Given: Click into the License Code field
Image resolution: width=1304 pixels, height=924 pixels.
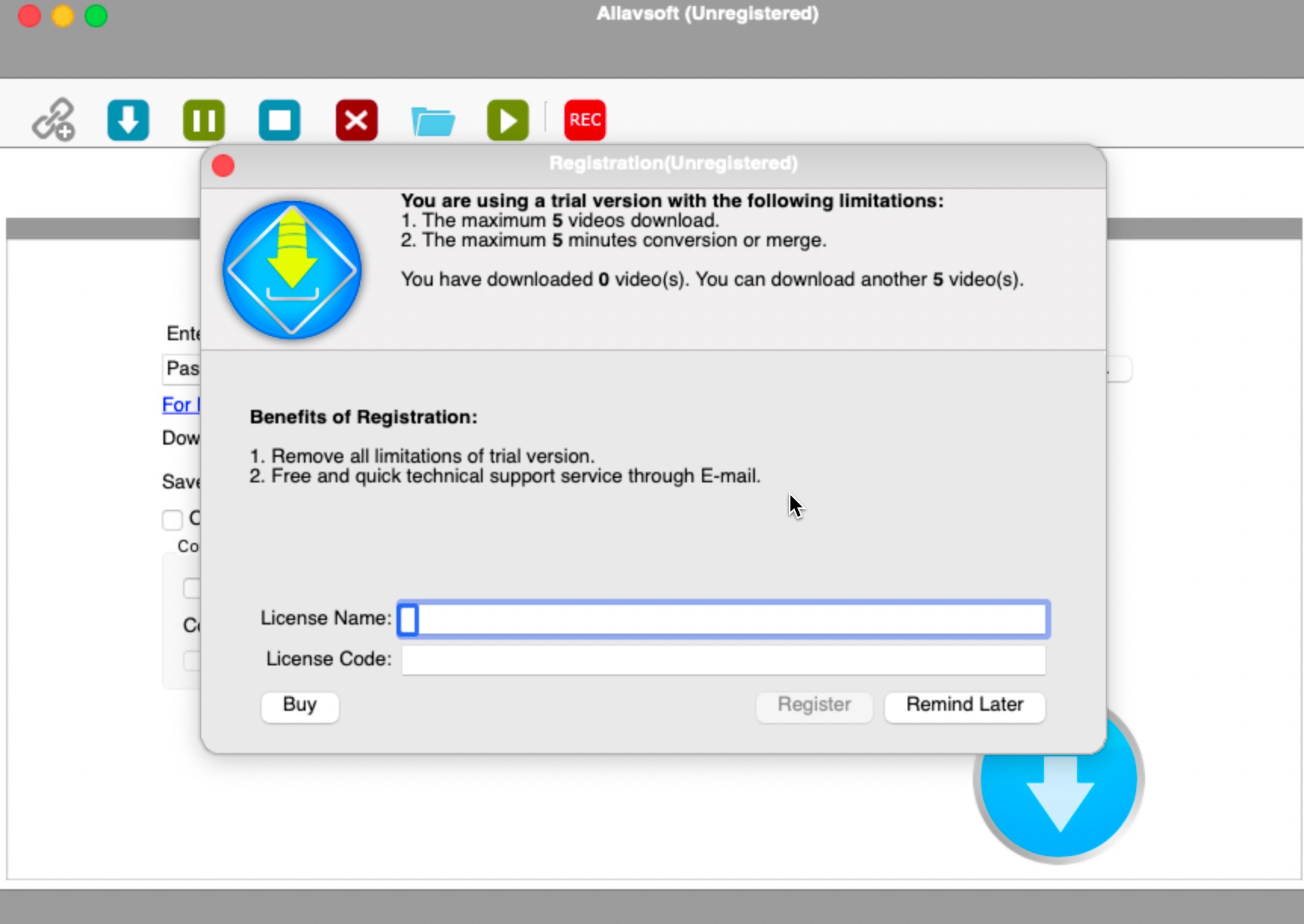Looking at the screenshot, I should click(723, 659).
